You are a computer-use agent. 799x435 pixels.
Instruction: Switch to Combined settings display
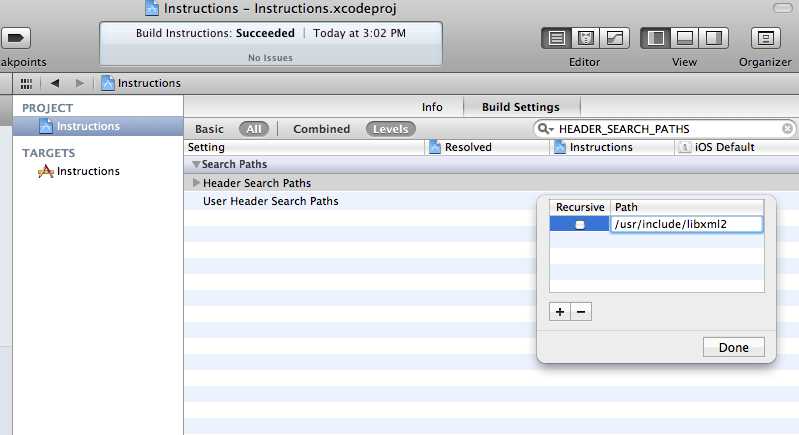click(x=322, y=129)
